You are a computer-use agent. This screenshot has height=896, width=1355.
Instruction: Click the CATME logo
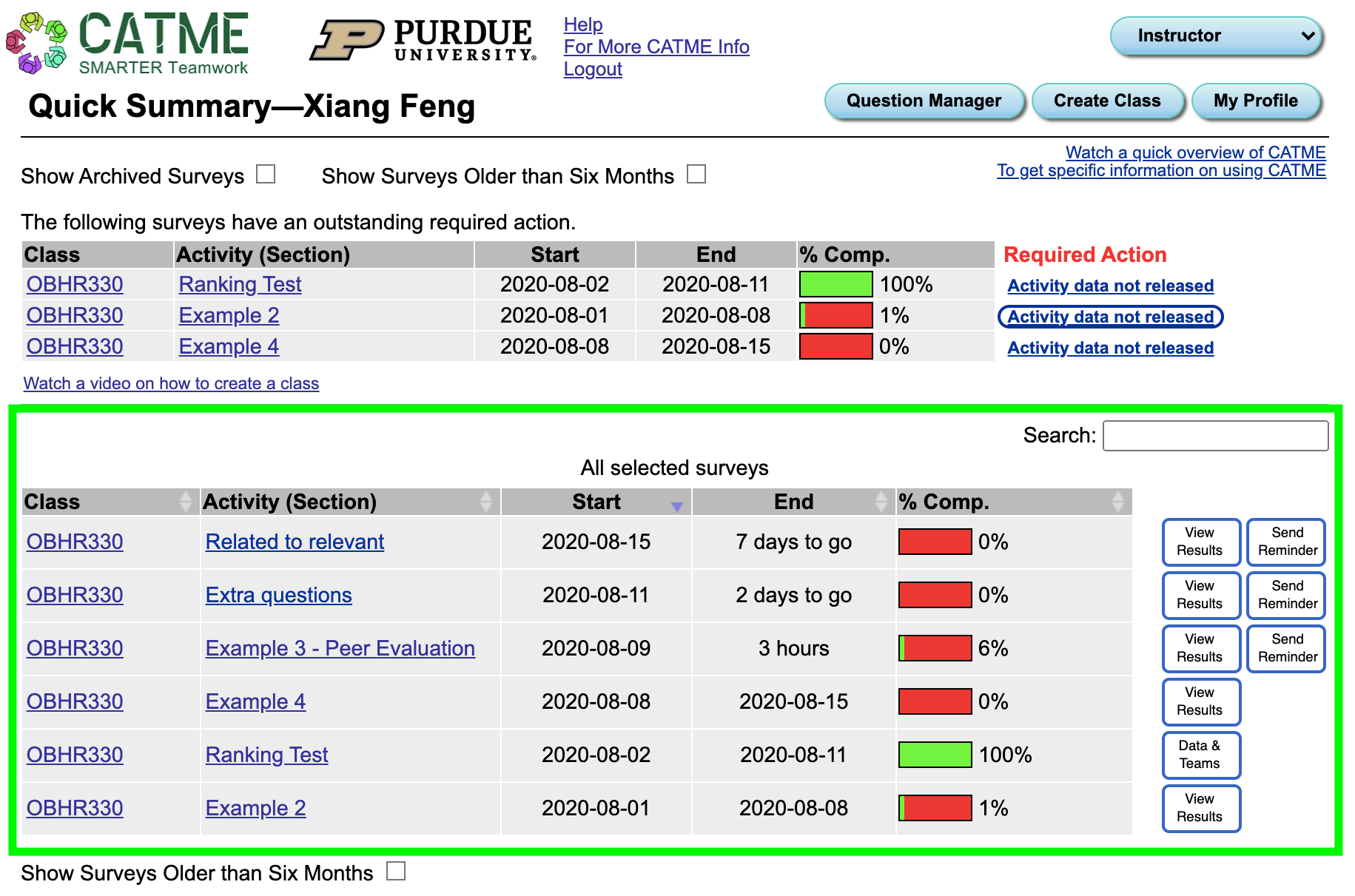(x=126, y=41)
